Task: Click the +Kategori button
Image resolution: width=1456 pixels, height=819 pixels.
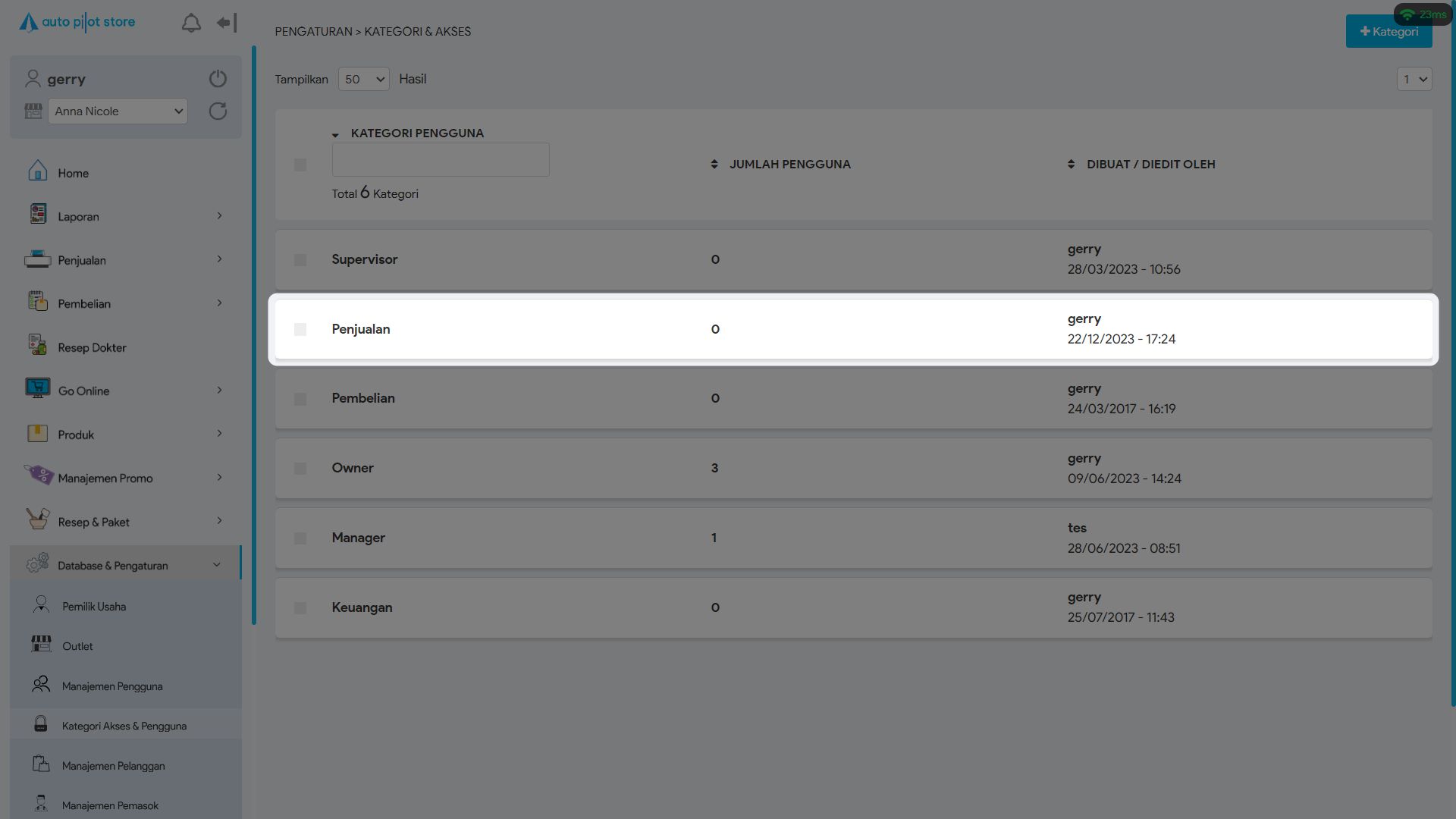Action: tap(1389, 32)
